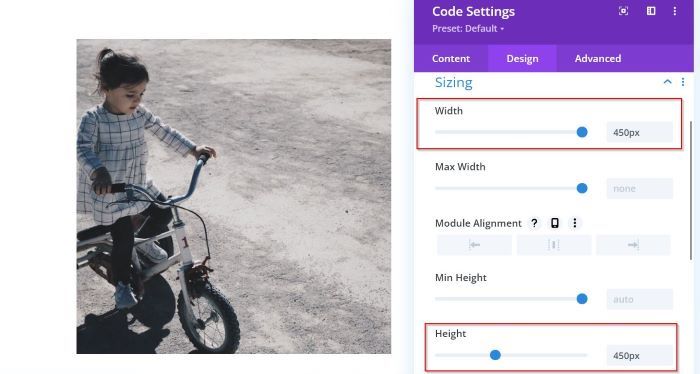Click the expand modal fullscreen icon

tap(624, 11)
